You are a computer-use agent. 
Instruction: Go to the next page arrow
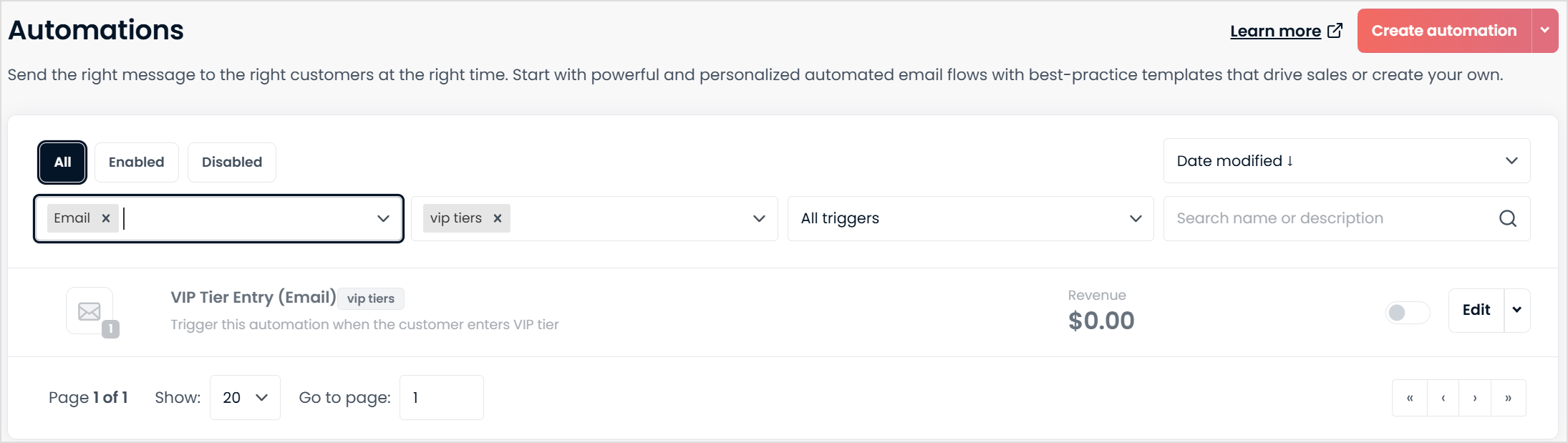click(1475, 398)
